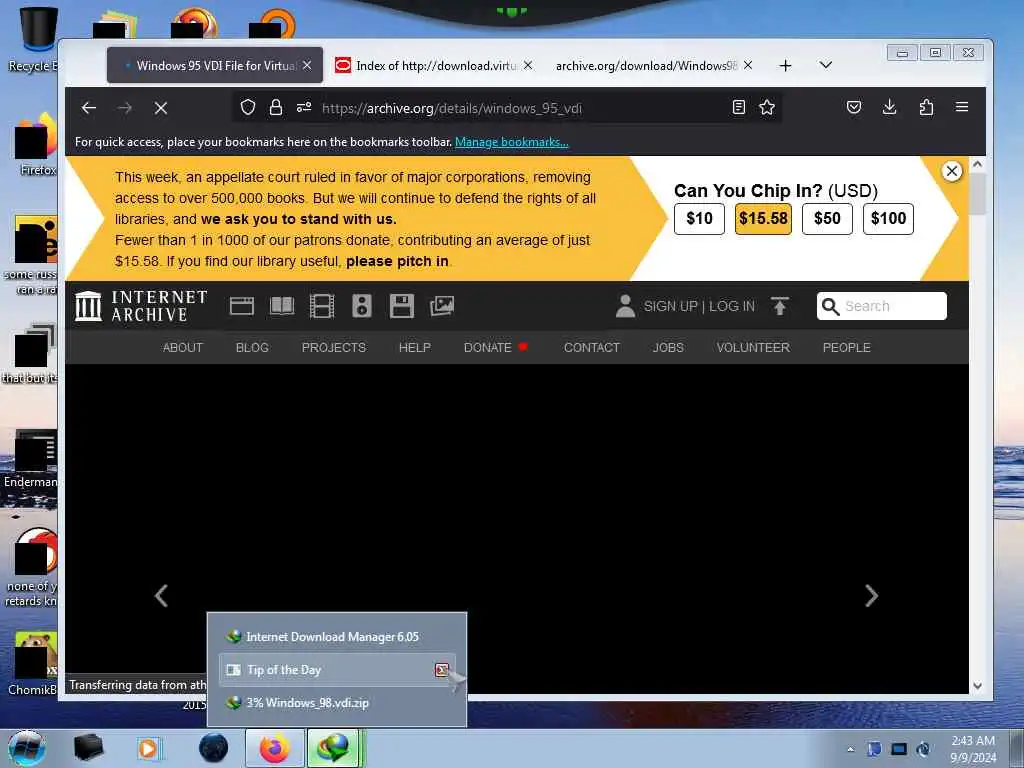Select the $15.58 donation amount

click(763, 219)
